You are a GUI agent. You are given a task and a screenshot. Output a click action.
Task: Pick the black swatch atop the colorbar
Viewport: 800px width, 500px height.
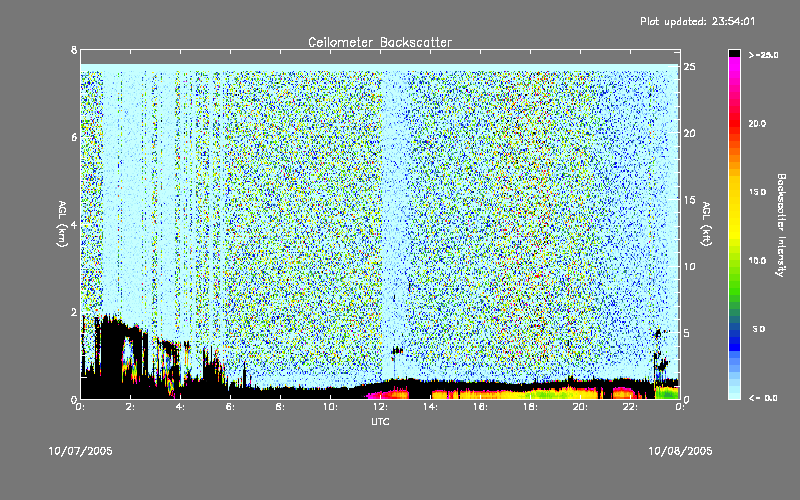click(734, 53)
